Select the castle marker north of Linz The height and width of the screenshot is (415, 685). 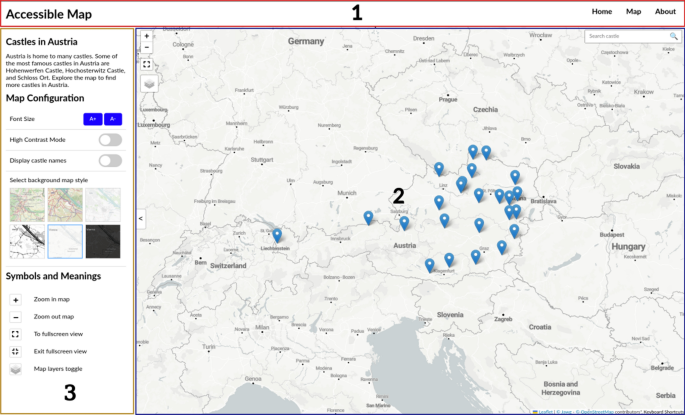pos(439,169)
